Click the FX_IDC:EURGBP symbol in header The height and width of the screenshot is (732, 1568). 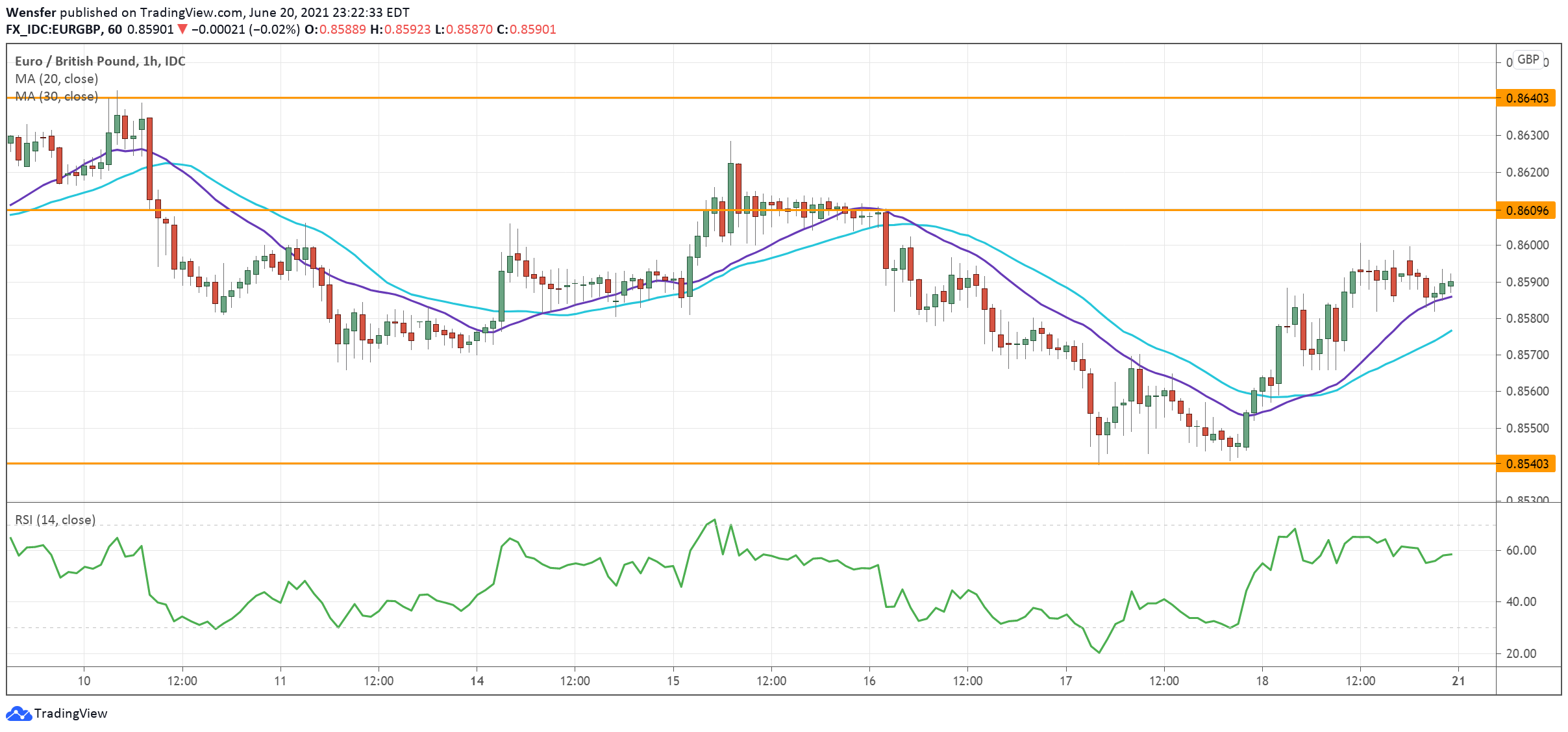click(54, 29)
